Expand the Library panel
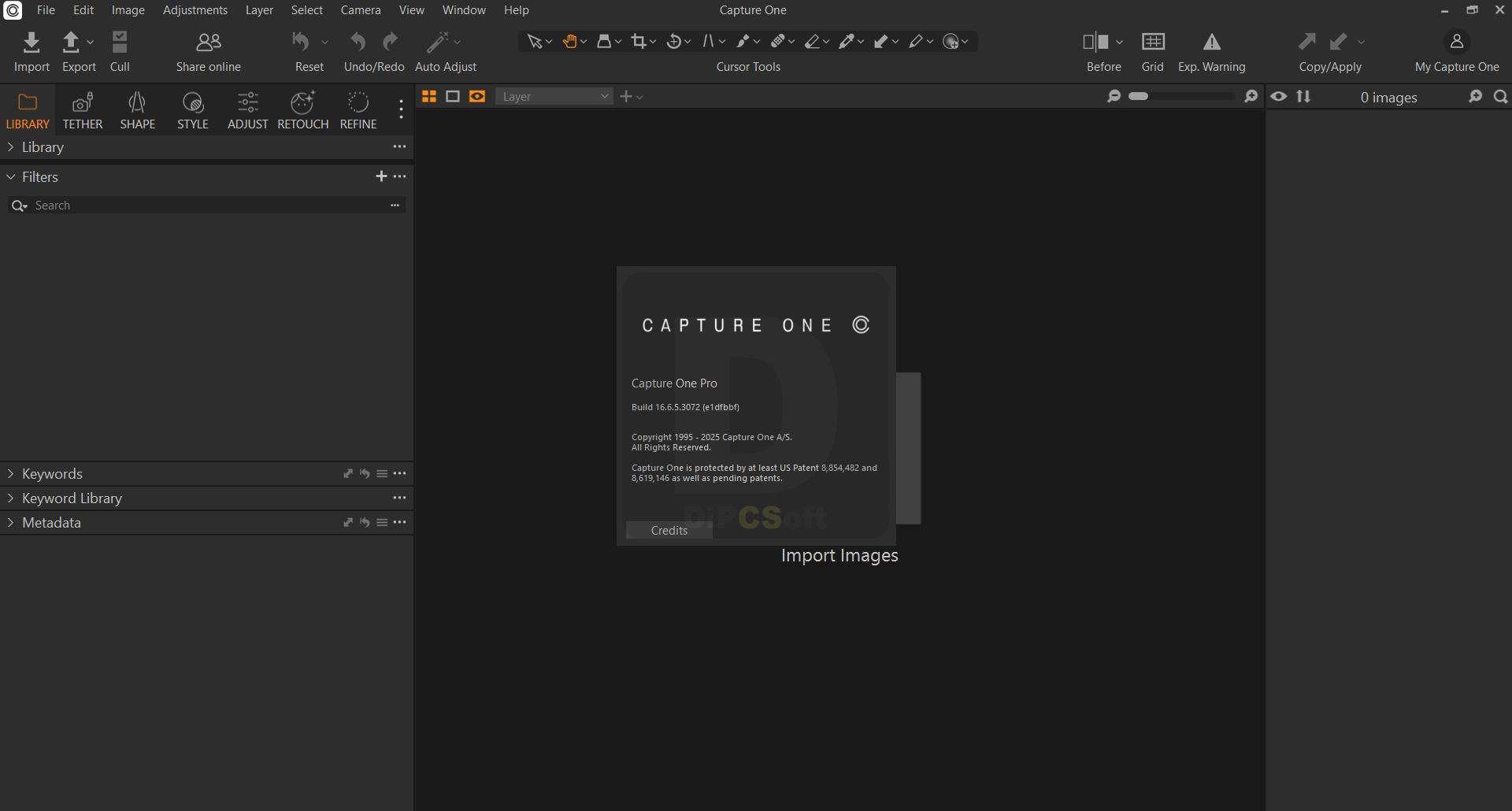 tap(10, 147)
